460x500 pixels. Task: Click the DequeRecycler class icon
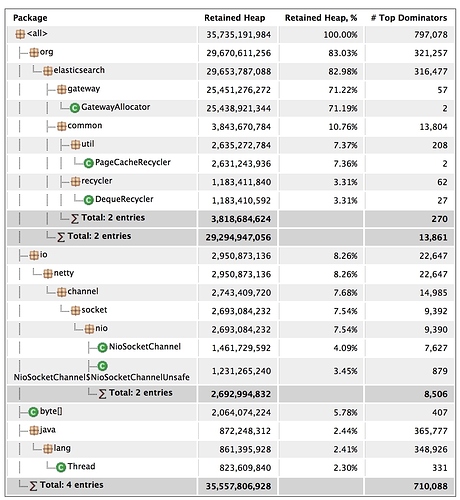pos(88,200)
